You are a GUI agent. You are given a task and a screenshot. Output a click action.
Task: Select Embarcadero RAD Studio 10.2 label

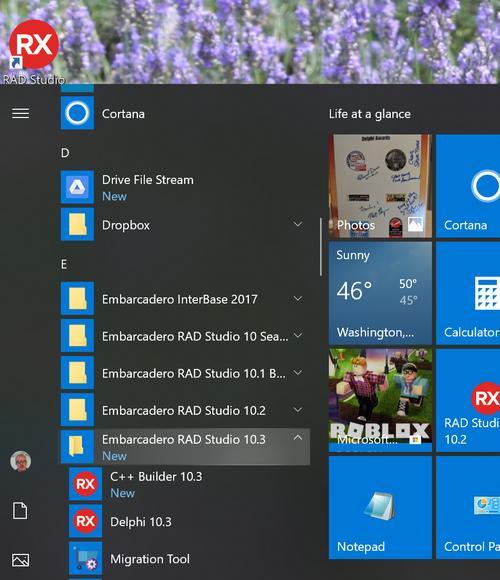[184, 410]
